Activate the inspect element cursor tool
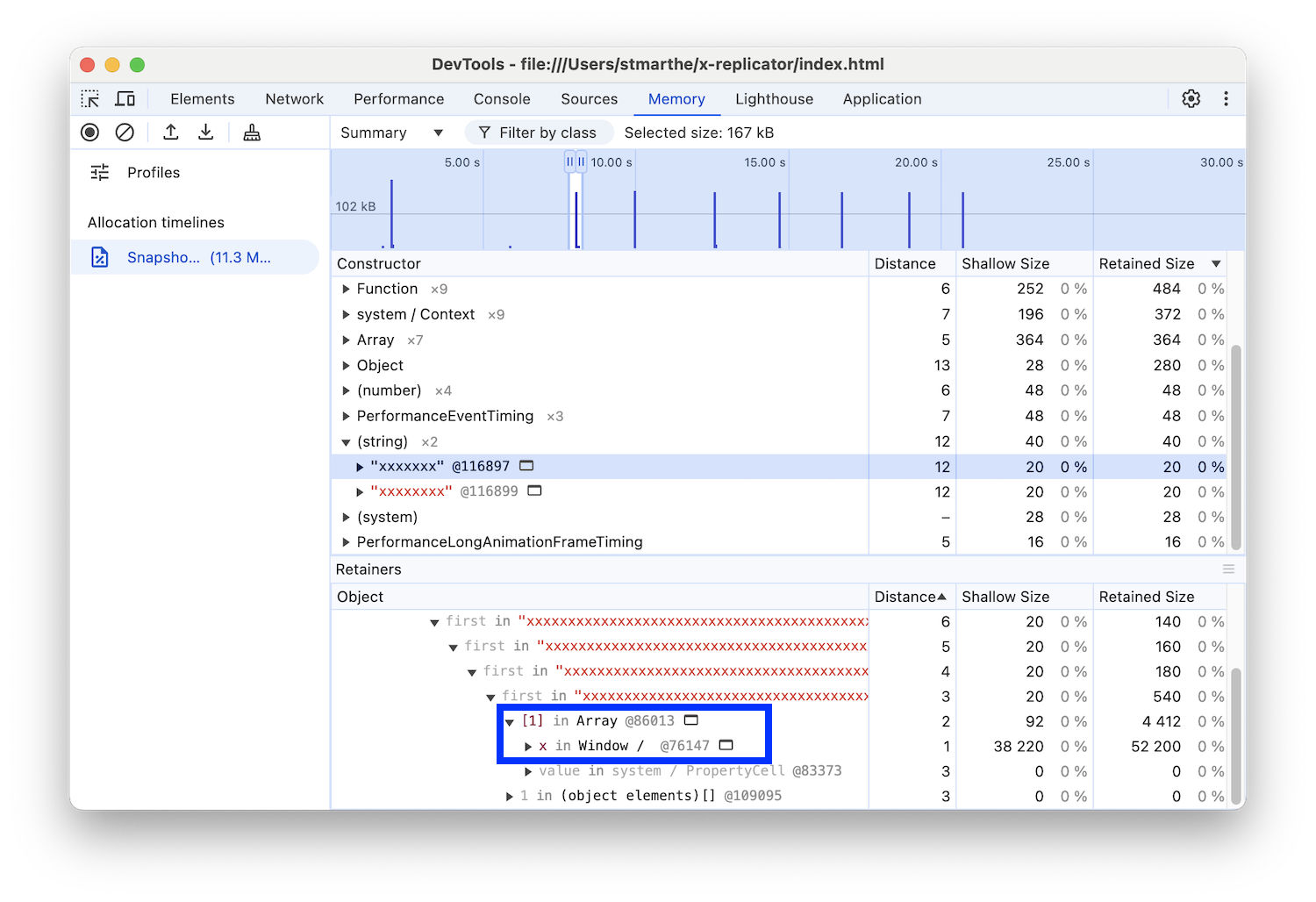This screenshot has width=1316, height=902. [90, 98]
